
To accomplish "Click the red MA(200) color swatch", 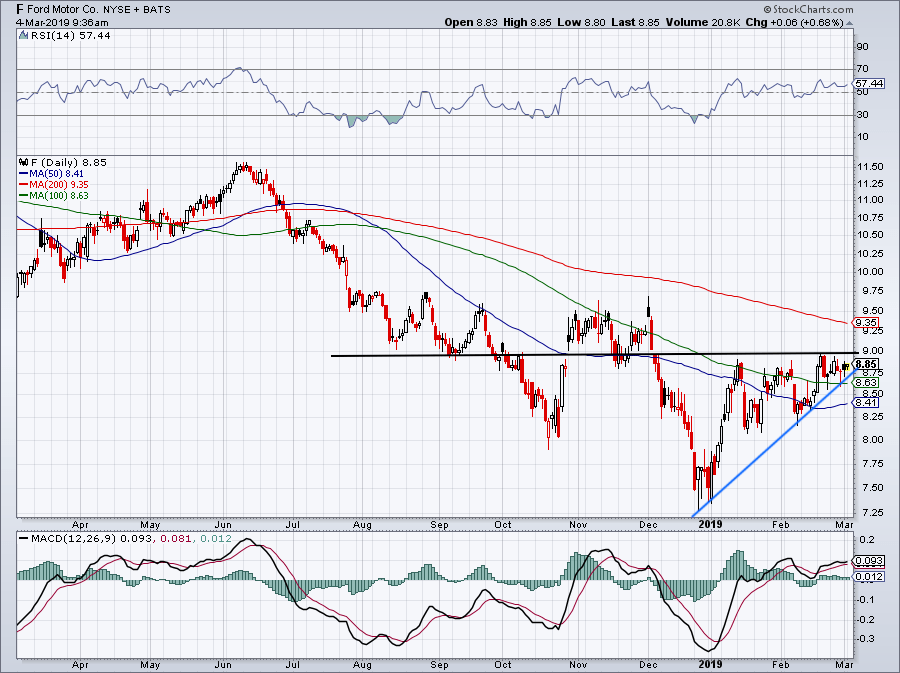I will click(x=24, y=181).
